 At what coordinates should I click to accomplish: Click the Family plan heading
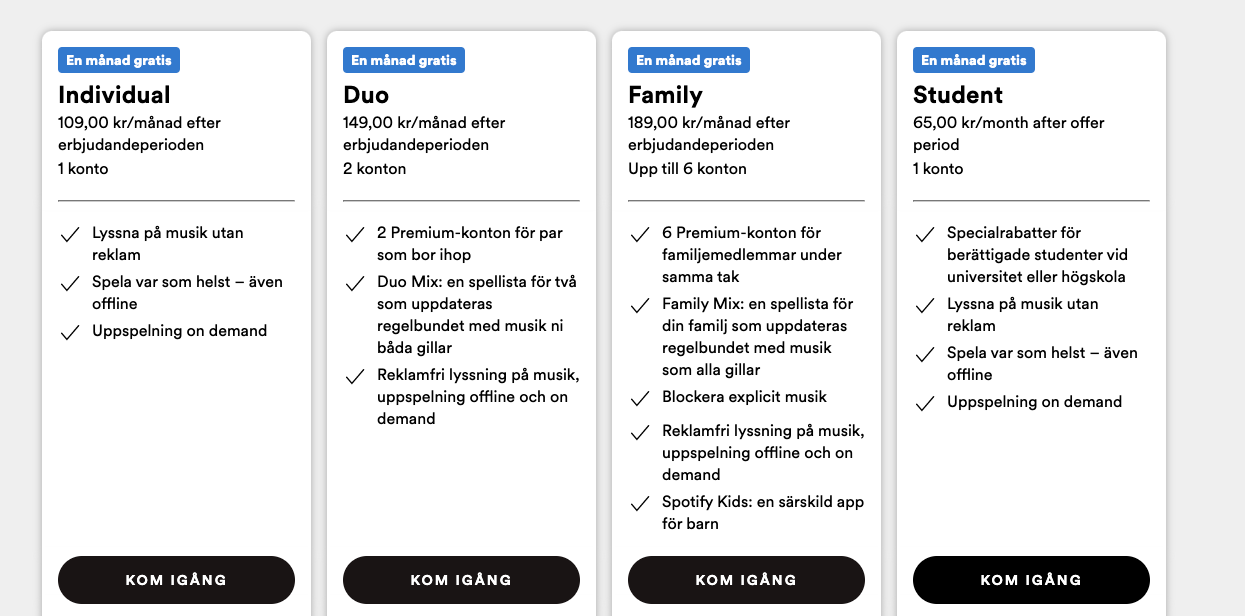(665, 95)
